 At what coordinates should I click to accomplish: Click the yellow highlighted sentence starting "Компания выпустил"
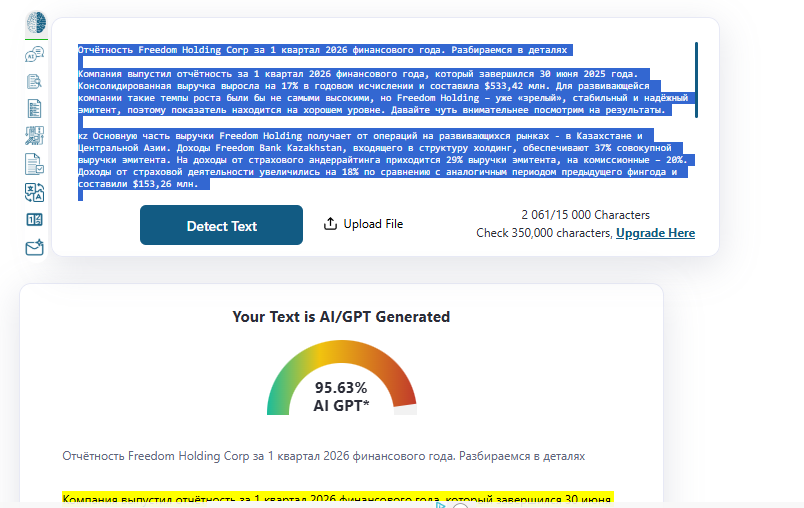click(x=338, y=499)
